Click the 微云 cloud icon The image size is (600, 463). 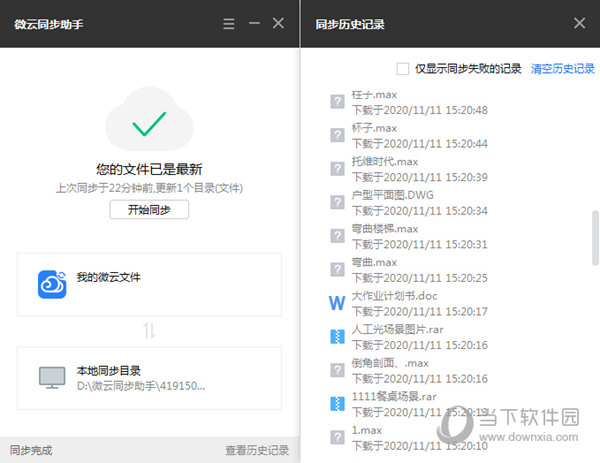(52, 284)
